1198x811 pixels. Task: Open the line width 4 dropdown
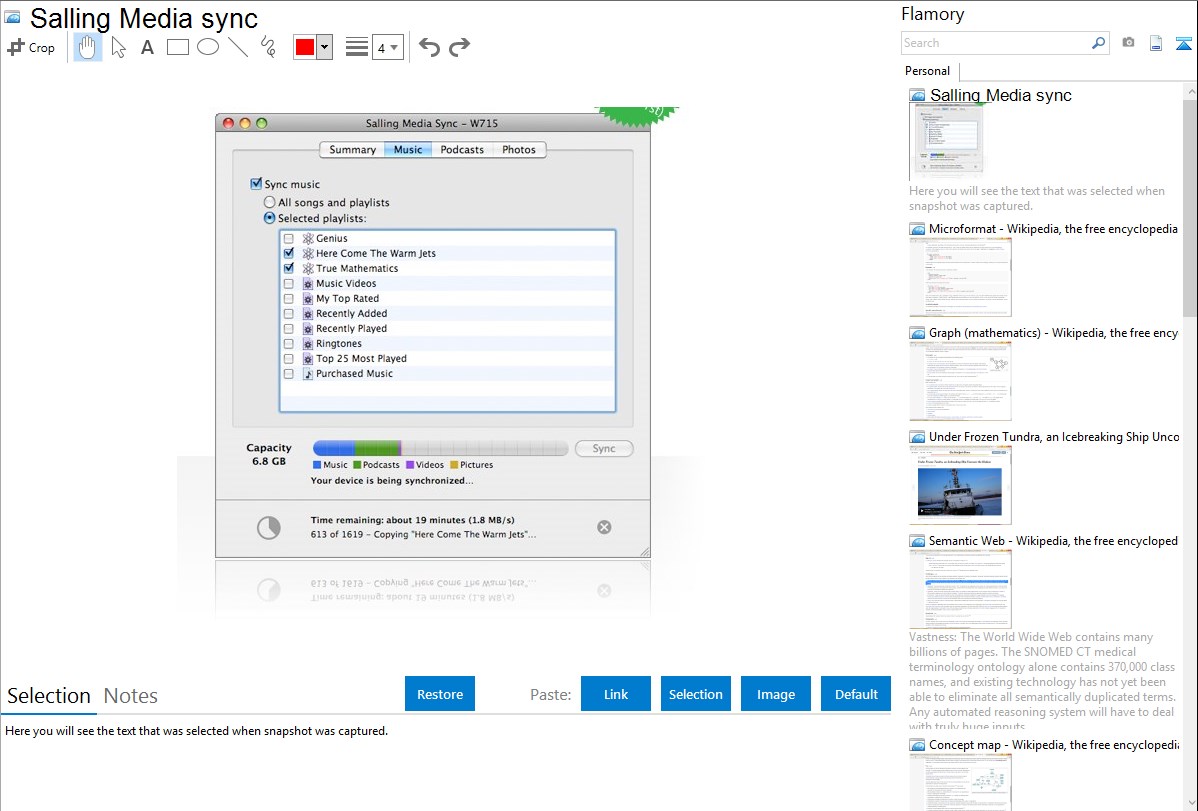(x=388, y=47)
